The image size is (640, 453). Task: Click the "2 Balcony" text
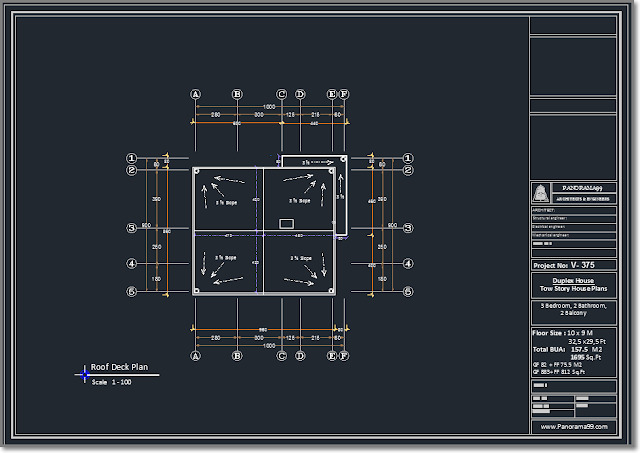[573, 313]
